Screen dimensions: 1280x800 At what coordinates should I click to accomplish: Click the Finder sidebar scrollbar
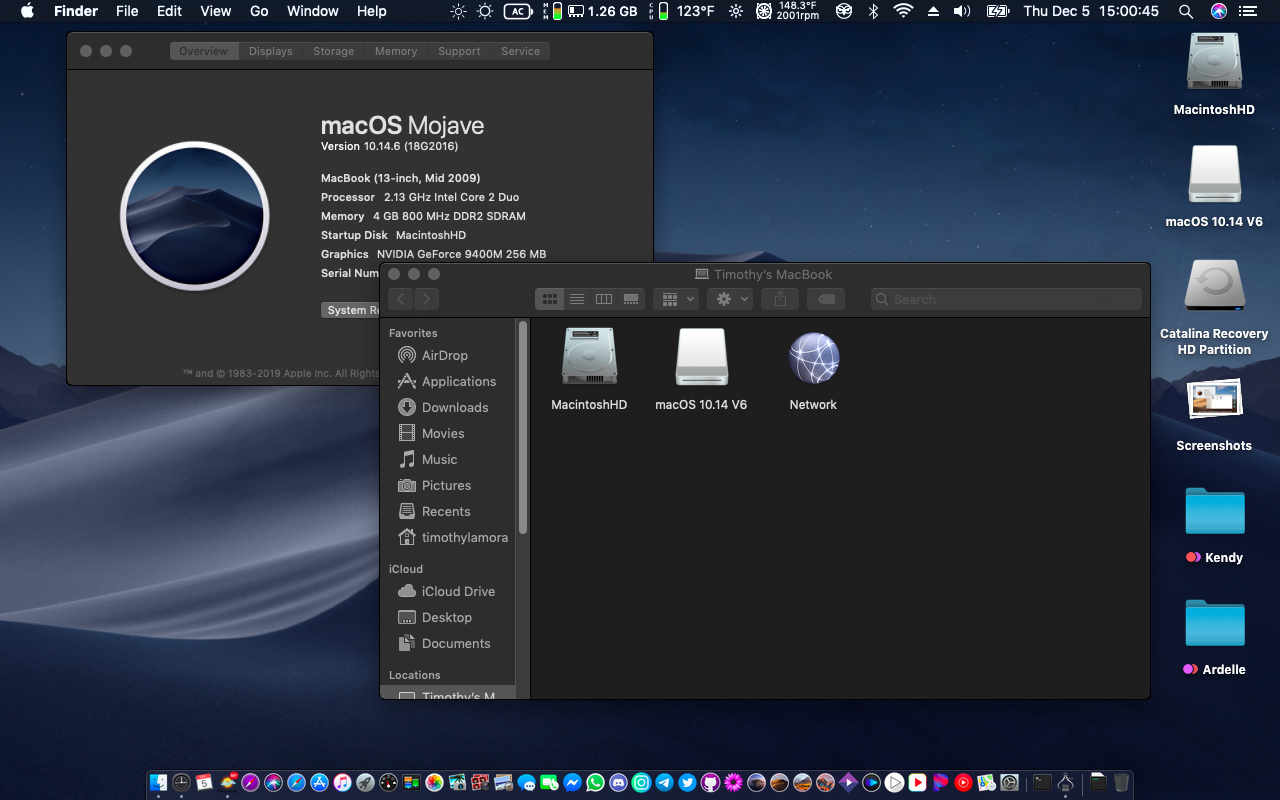click(523, 427)
